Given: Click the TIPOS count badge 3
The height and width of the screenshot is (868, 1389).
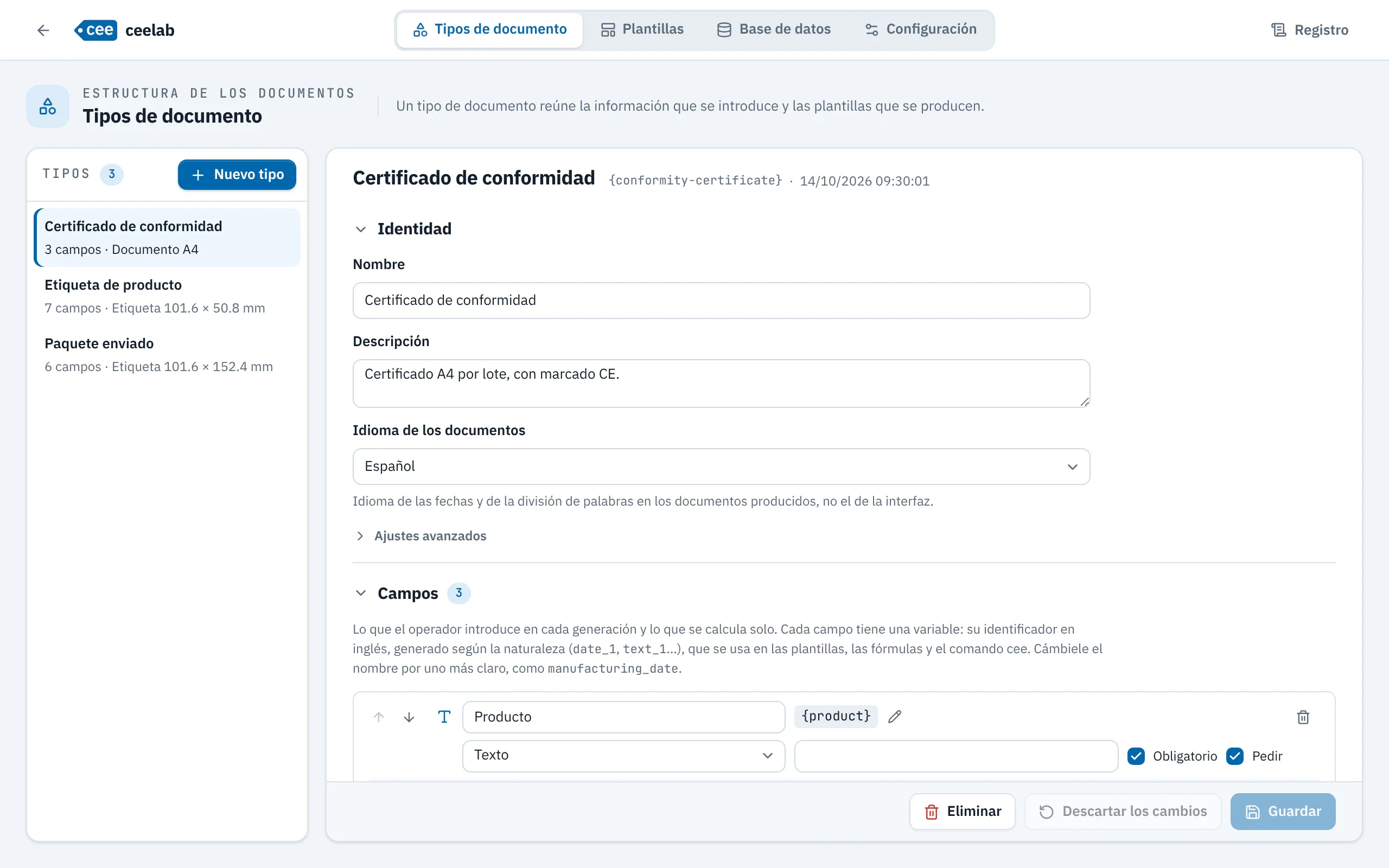Looking at the screenshot, I should pyautogui.click(x=111, y=174).
